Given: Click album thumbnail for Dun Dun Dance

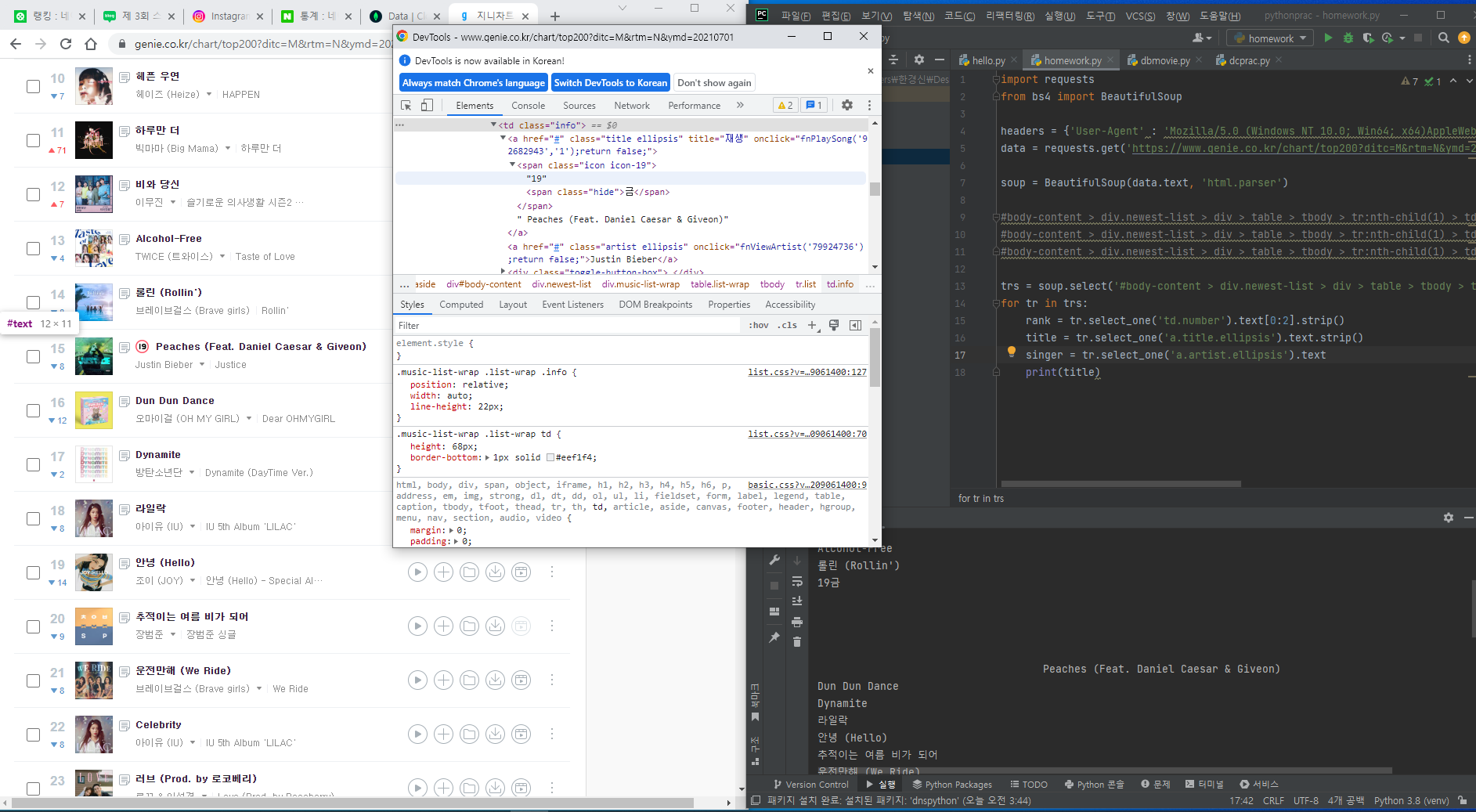Looking at the screenshot, I should point(94,410).
